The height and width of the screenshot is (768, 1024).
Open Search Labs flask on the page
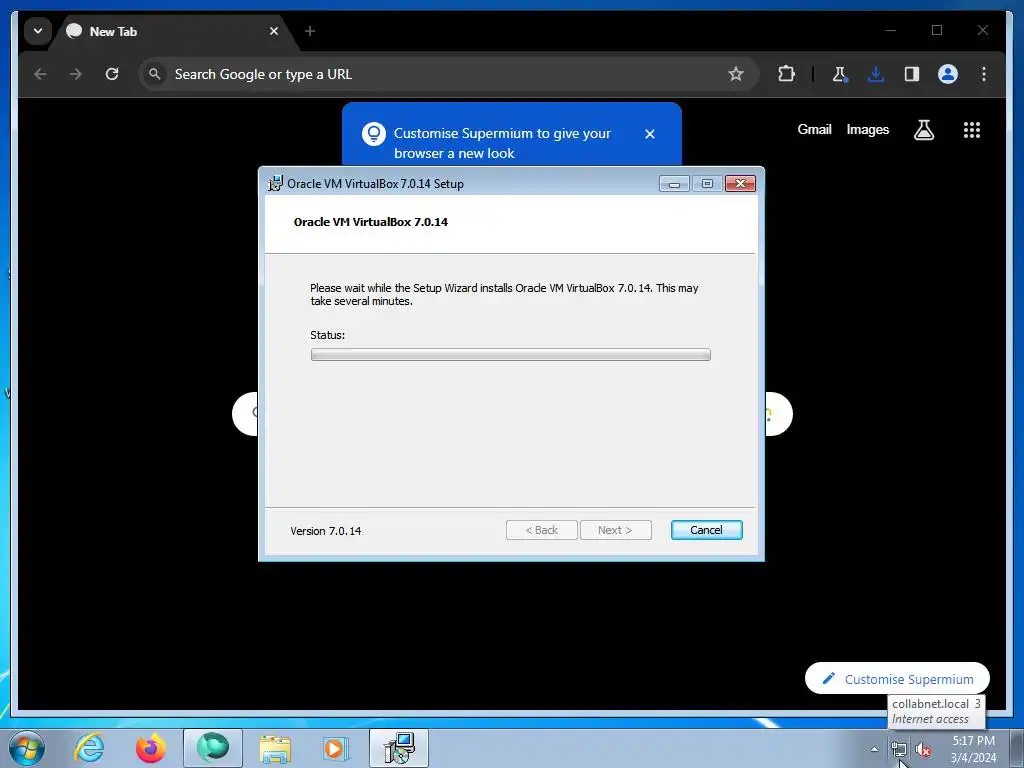coord(923,130)
